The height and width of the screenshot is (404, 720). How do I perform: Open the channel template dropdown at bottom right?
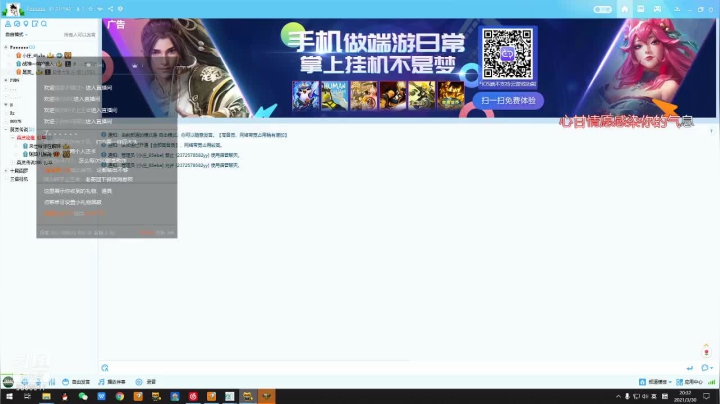[655, 382]
